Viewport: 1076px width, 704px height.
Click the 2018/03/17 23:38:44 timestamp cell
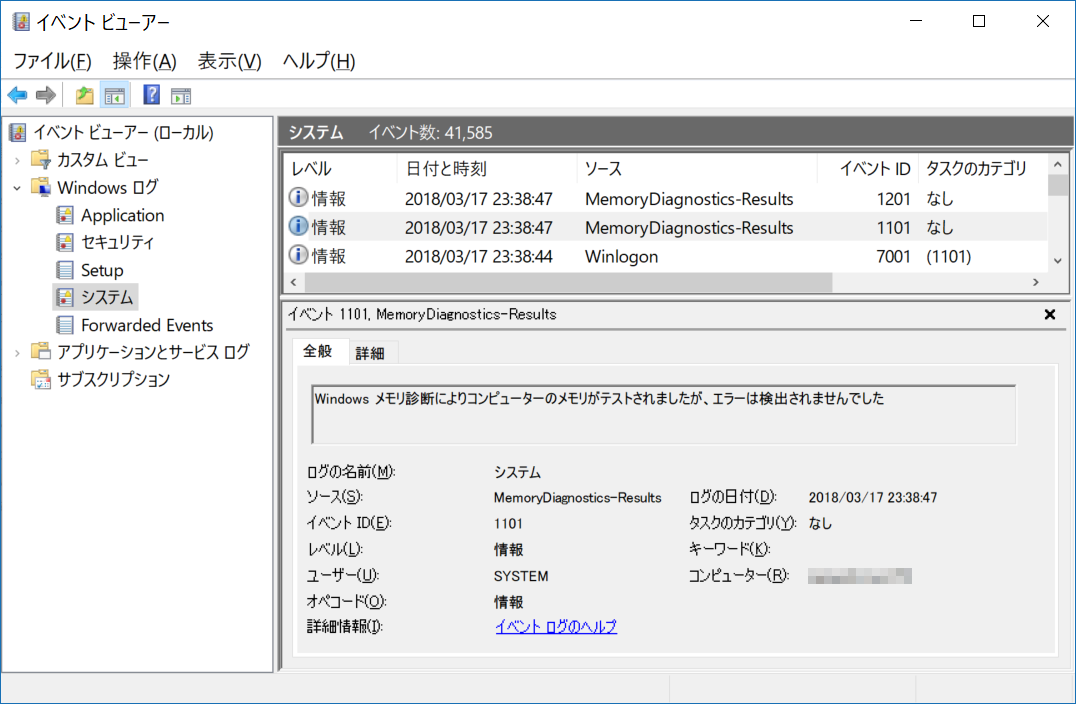click(478, 257)
